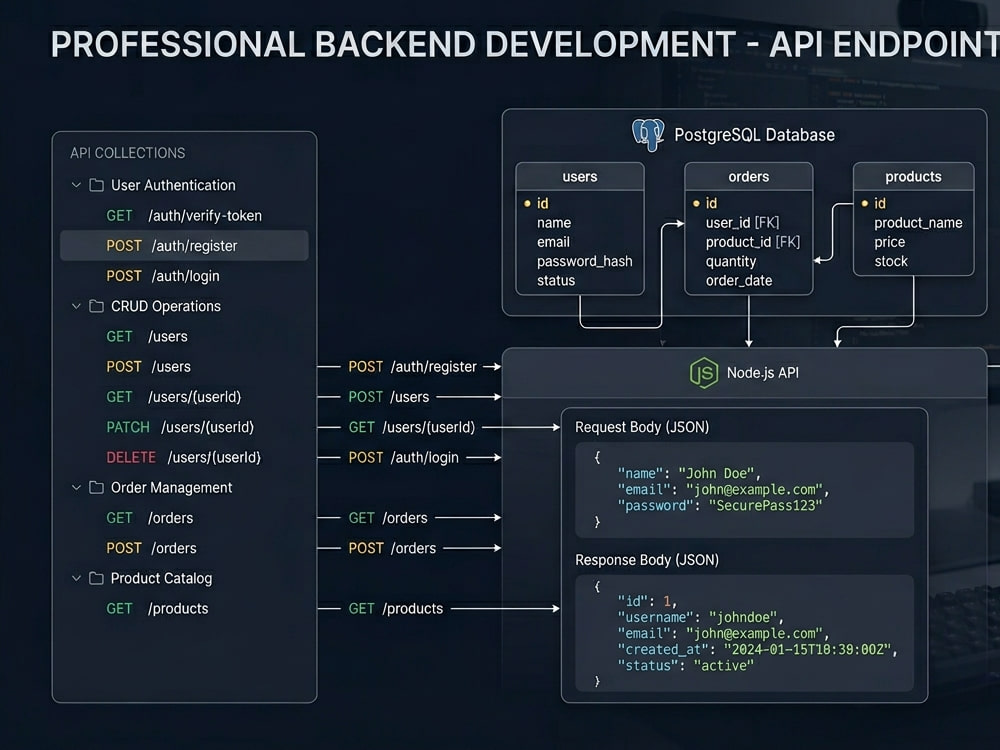Click the User Authentication folder label

(x=173, y=185)
